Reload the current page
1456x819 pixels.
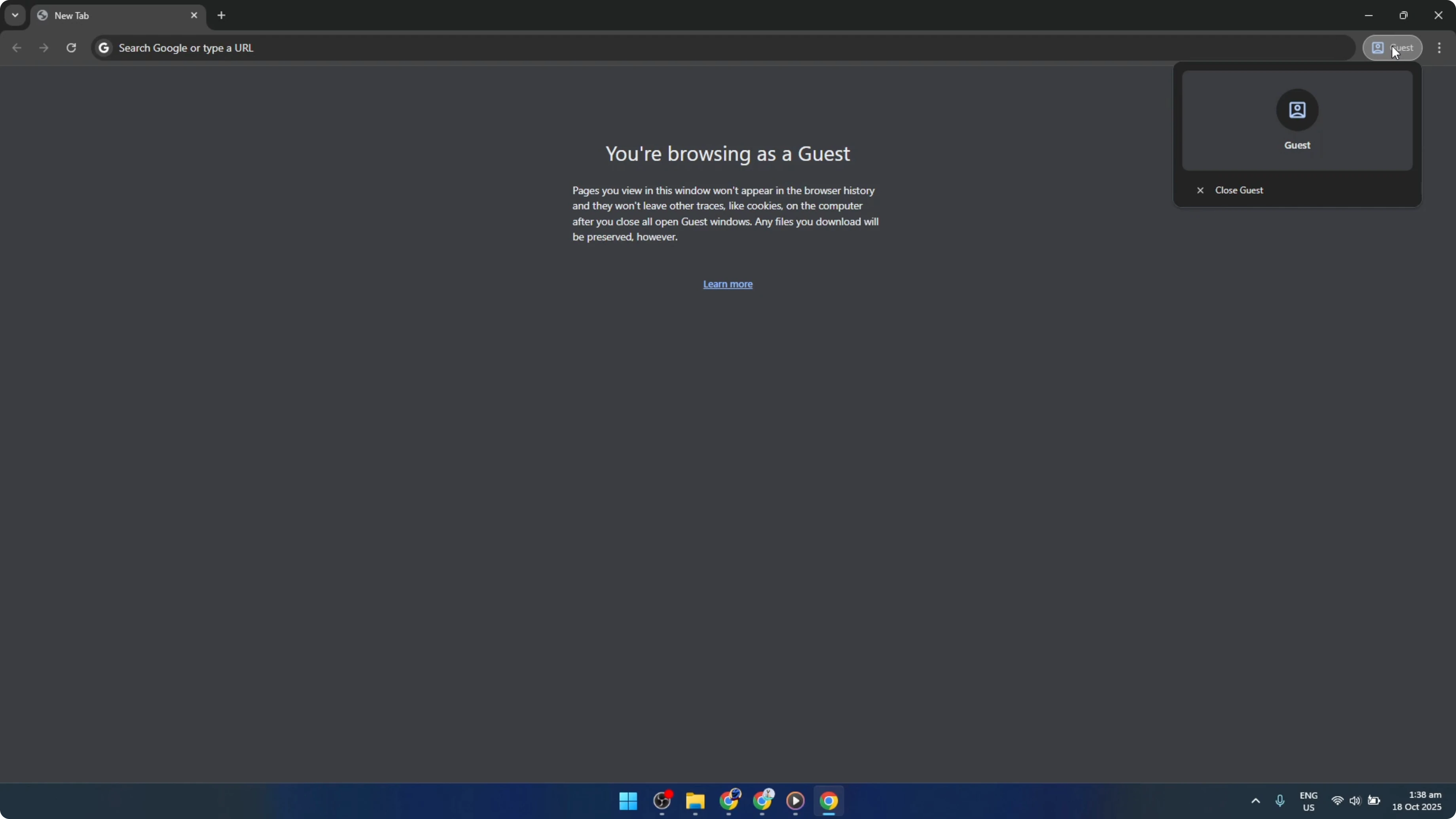coord(71,48)
